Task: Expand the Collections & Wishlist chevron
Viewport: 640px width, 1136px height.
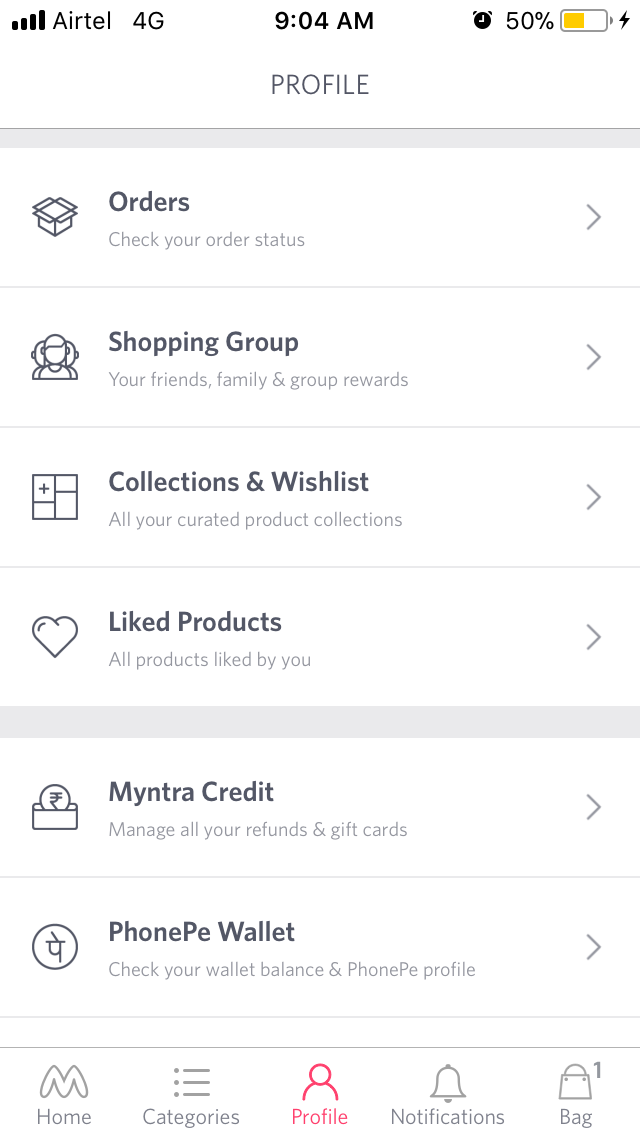Action: point(593,497)
